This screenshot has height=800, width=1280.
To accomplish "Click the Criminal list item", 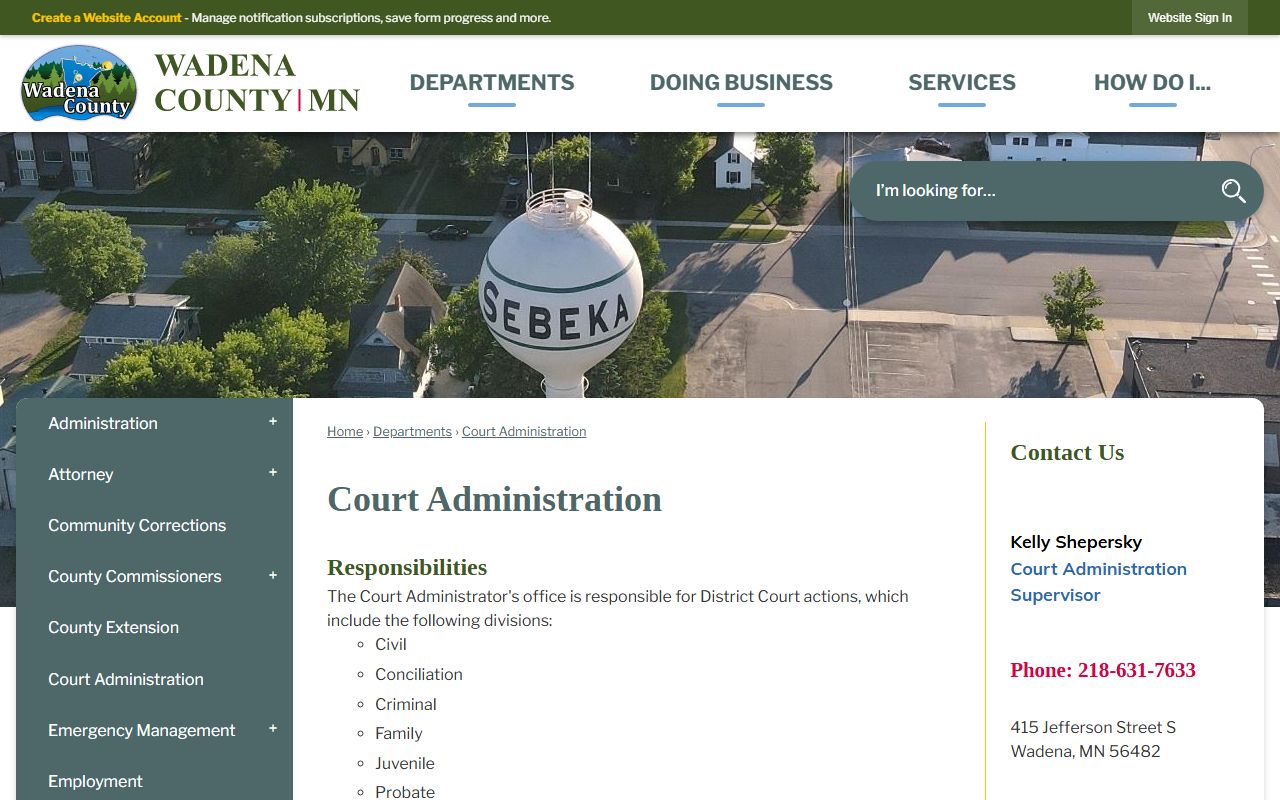I will (x=406, y=704).
